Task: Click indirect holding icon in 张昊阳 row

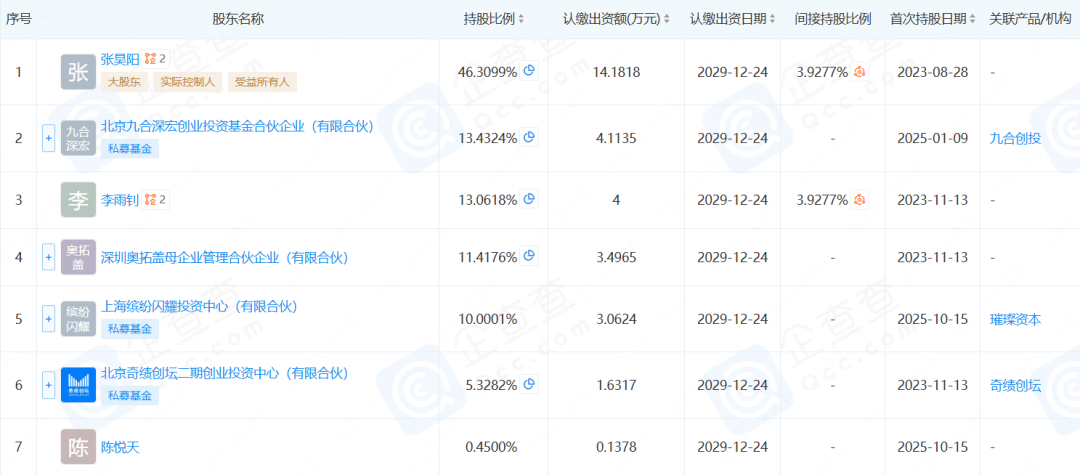Action: click(859, 71)
